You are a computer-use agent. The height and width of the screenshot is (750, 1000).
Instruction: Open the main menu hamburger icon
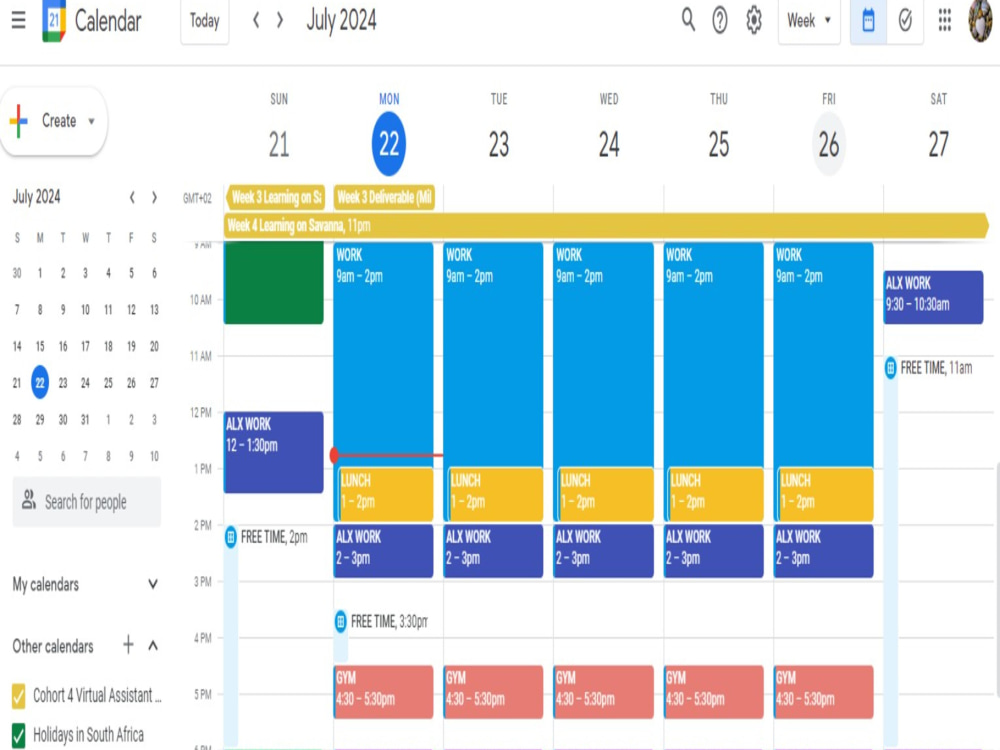[18, 20]
